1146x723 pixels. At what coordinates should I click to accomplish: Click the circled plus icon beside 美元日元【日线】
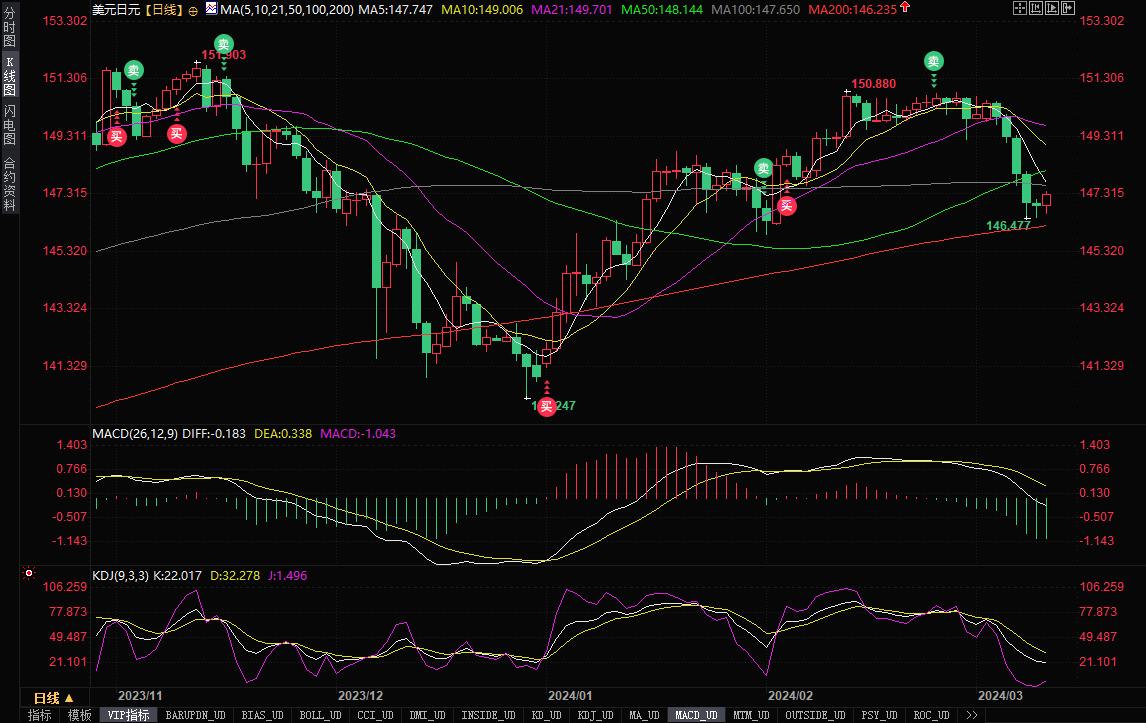coord(193,11)
